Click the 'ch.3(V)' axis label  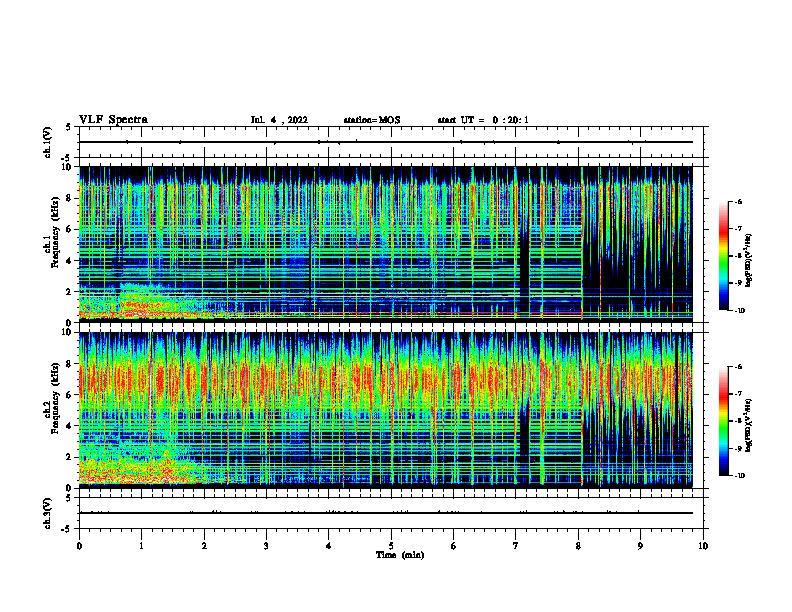(x=48, y=513)
